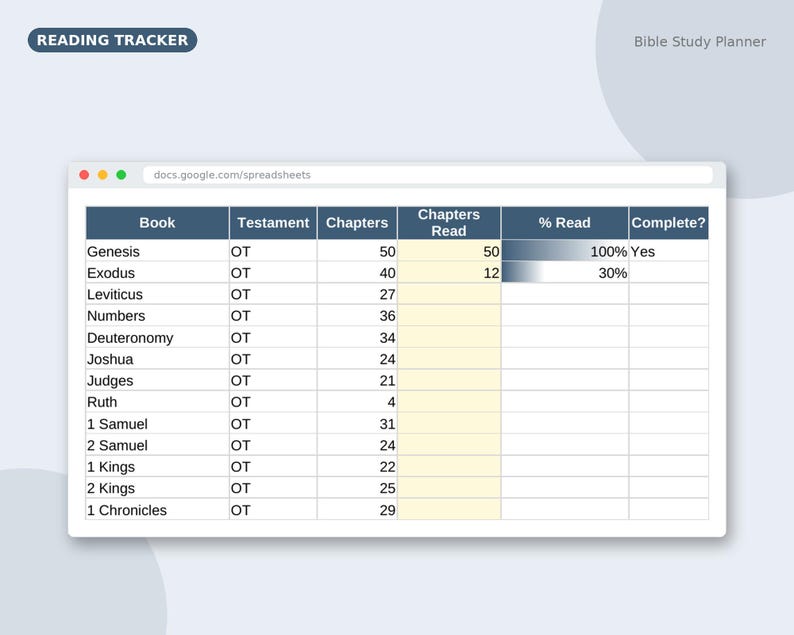Click the Numbers book cell
The height and width of the screenshot is (635, 794).
157,315
